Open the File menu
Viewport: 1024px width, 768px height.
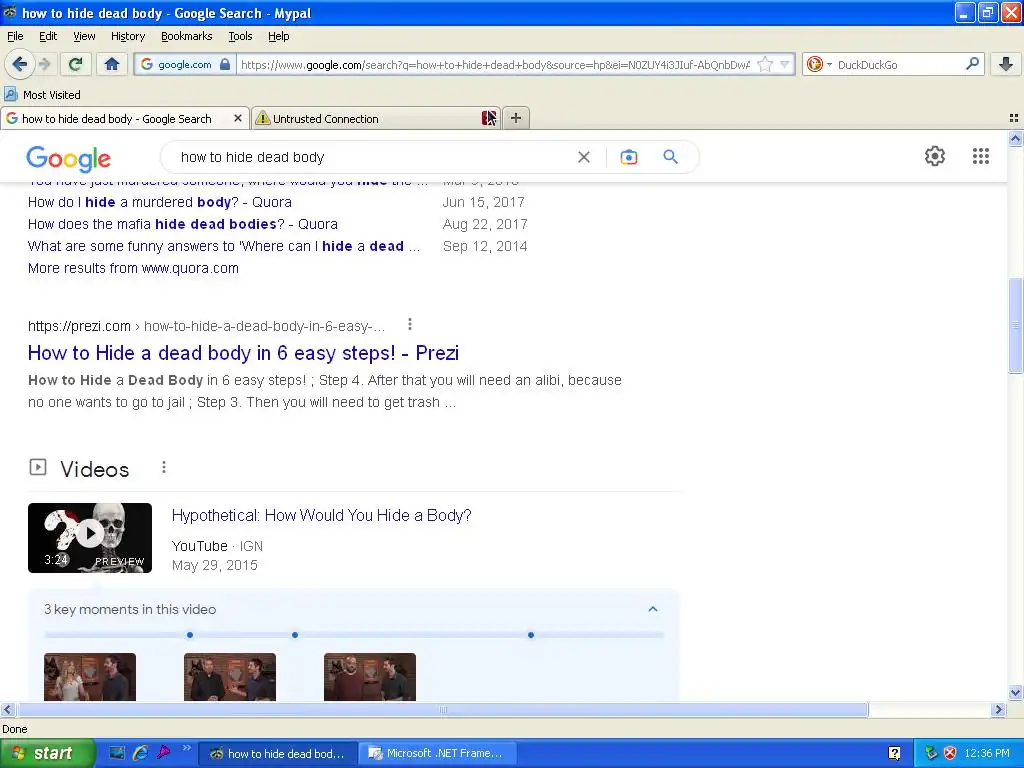15,36
